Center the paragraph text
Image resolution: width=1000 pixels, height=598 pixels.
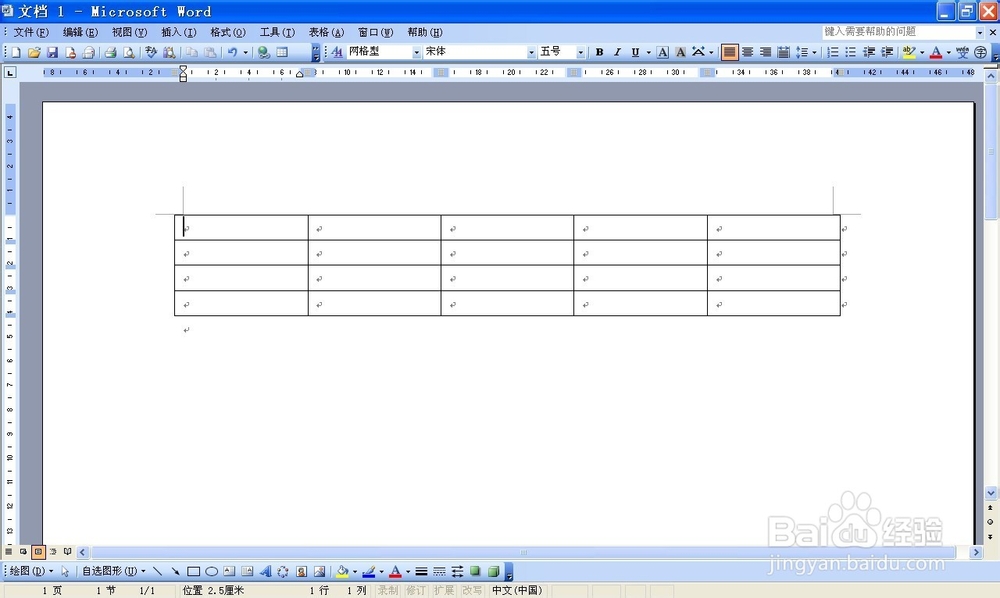click(x=747, y=52)
